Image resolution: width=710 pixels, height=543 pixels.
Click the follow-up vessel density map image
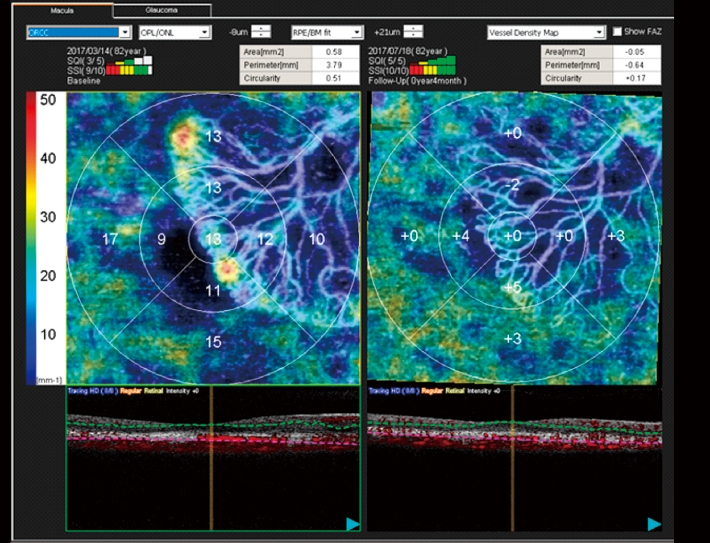point(513,238)
